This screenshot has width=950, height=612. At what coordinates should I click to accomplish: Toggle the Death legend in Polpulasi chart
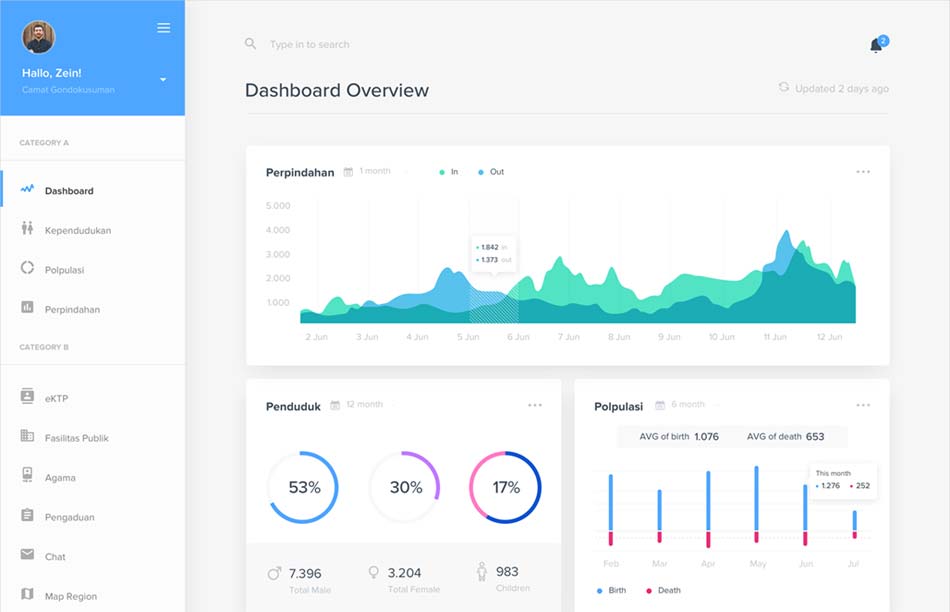tap(662, 590)
